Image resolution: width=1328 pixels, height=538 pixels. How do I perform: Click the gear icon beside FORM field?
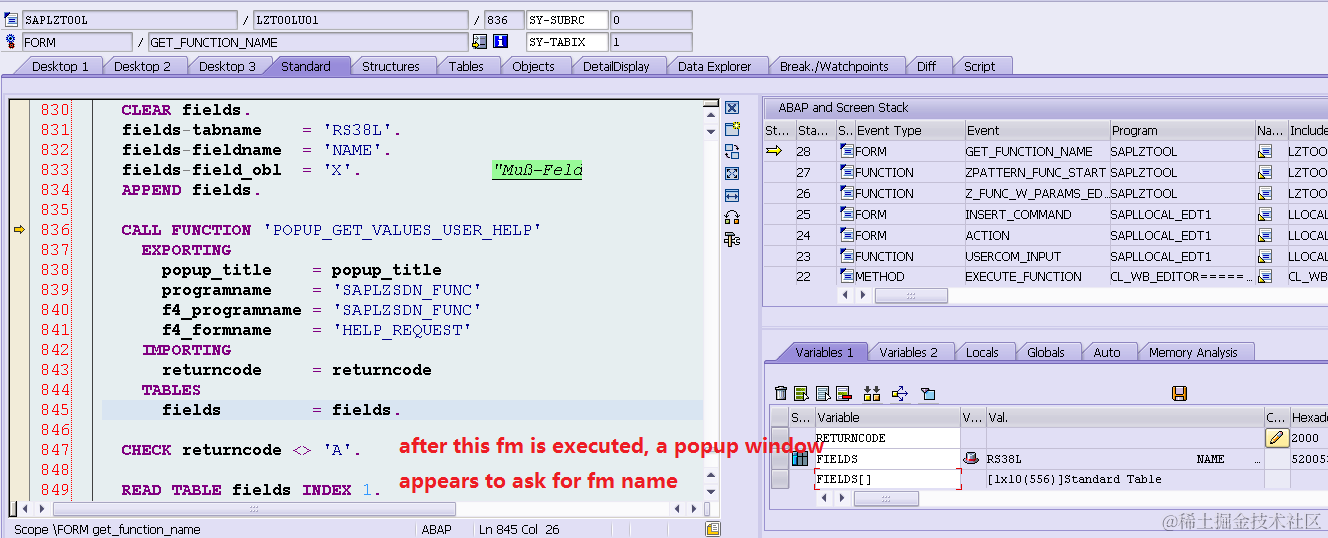click(12, 42)
